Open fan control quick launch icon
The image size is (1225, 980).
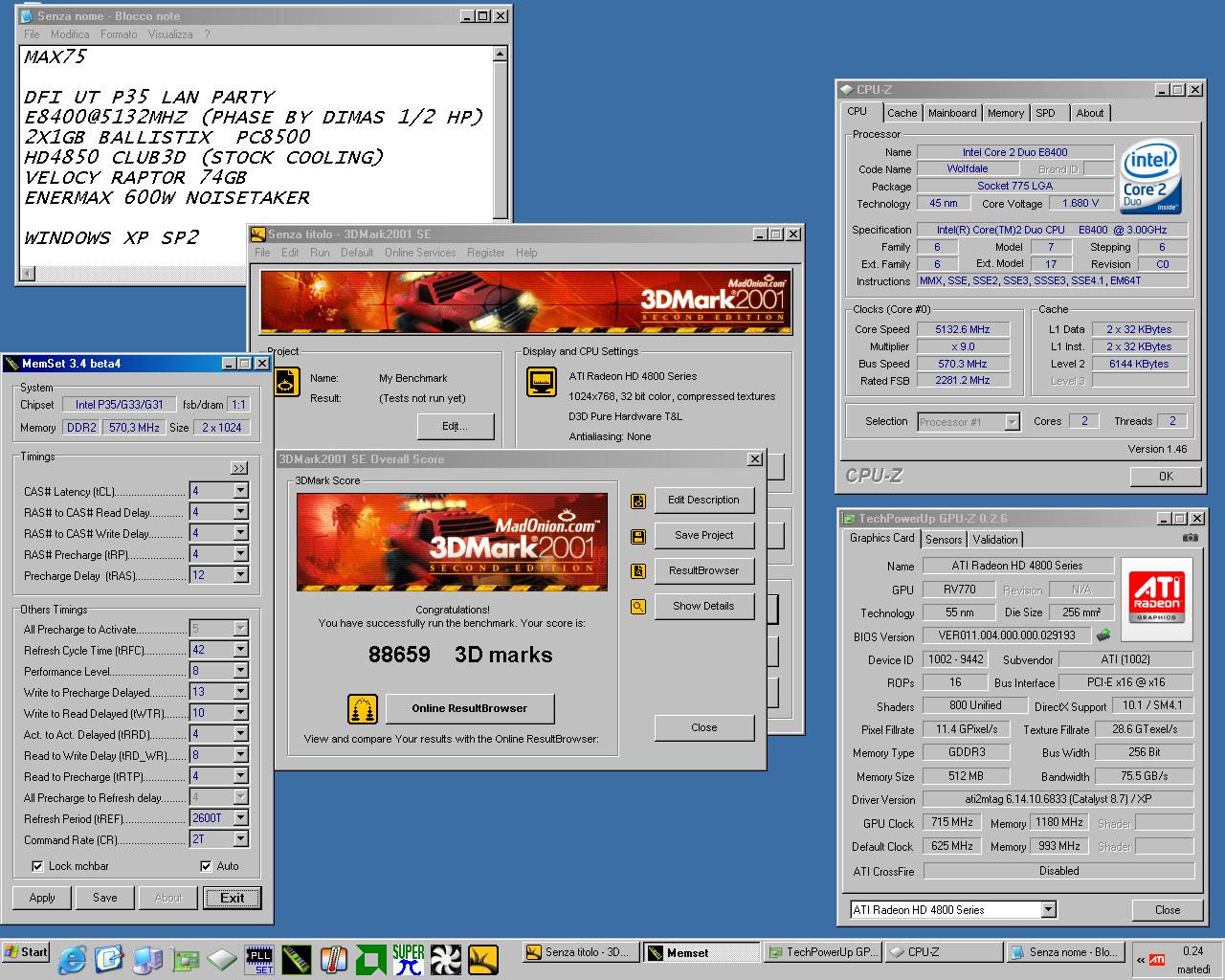point(446,959)
